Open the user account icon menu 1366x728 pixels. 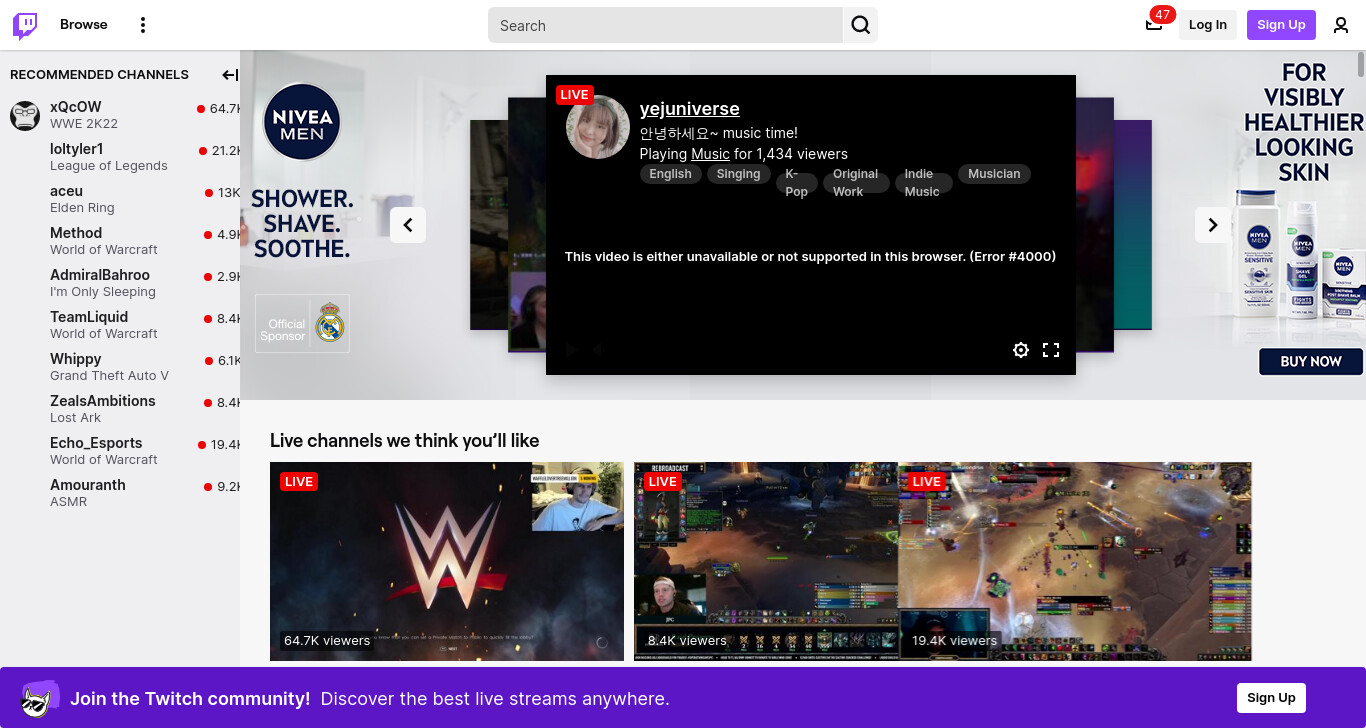(1341, 25)
